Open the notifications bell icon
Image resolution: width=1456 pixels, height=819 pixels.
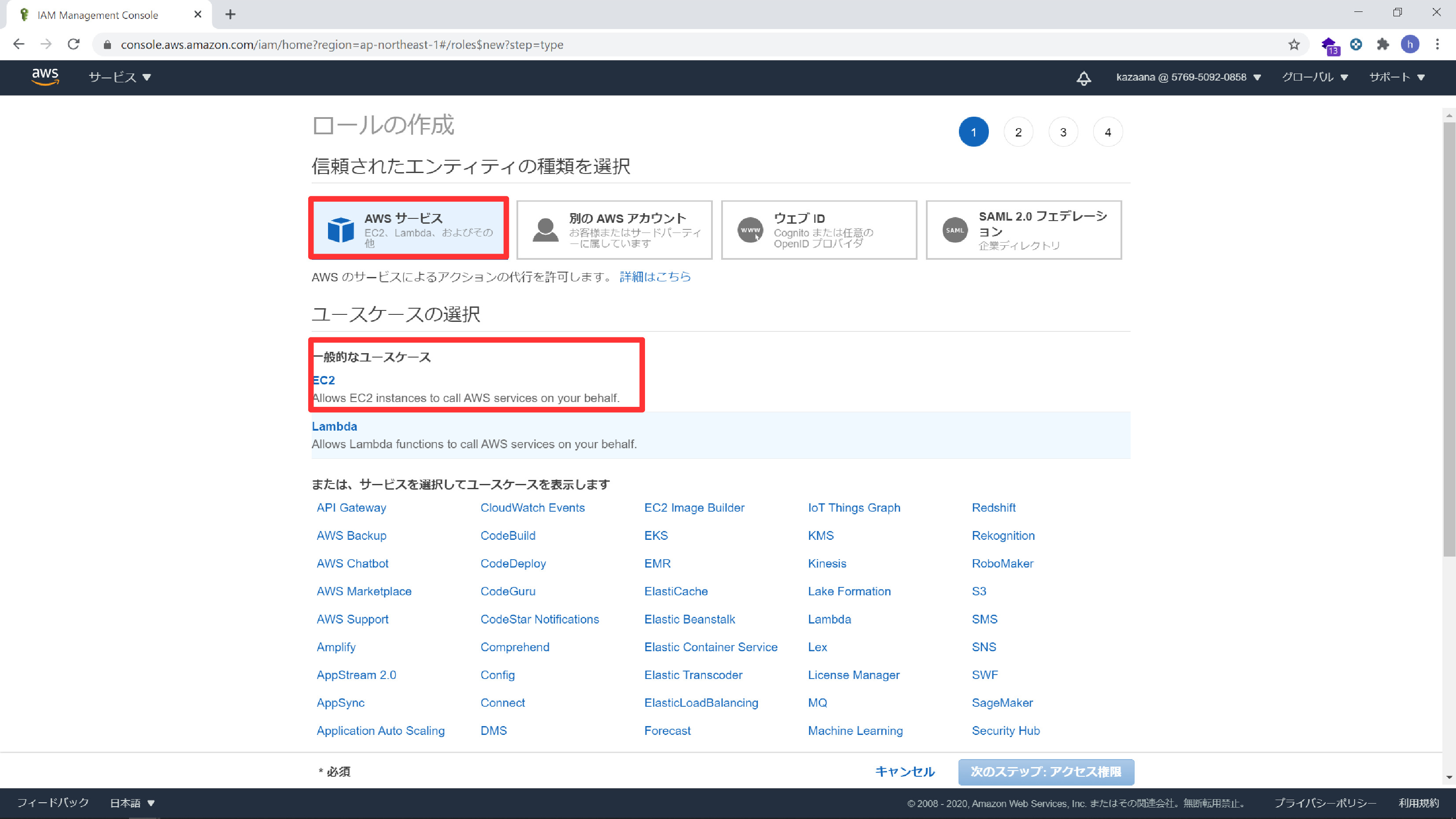pyautogui.click(x=1083, y=78)
